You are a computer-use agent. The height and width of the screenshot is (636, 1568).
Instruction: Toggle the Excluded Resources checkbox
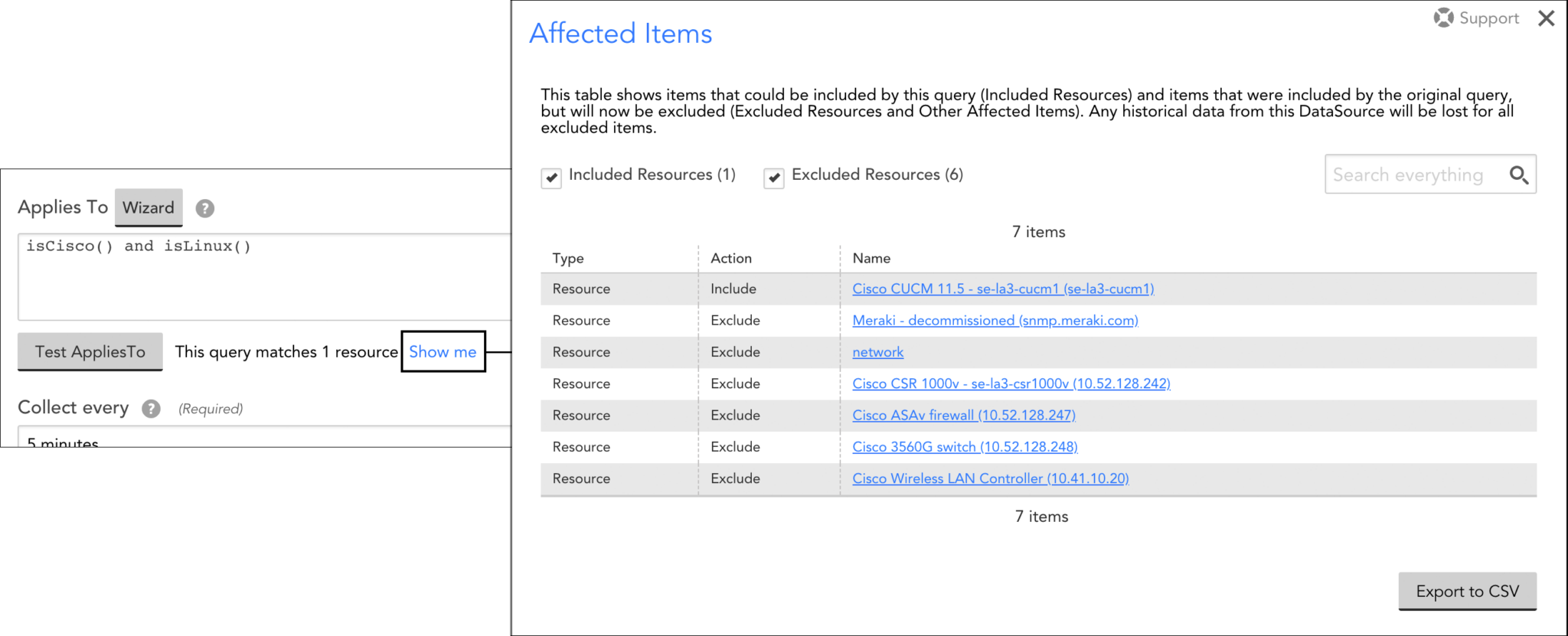(x=774, y=178)
